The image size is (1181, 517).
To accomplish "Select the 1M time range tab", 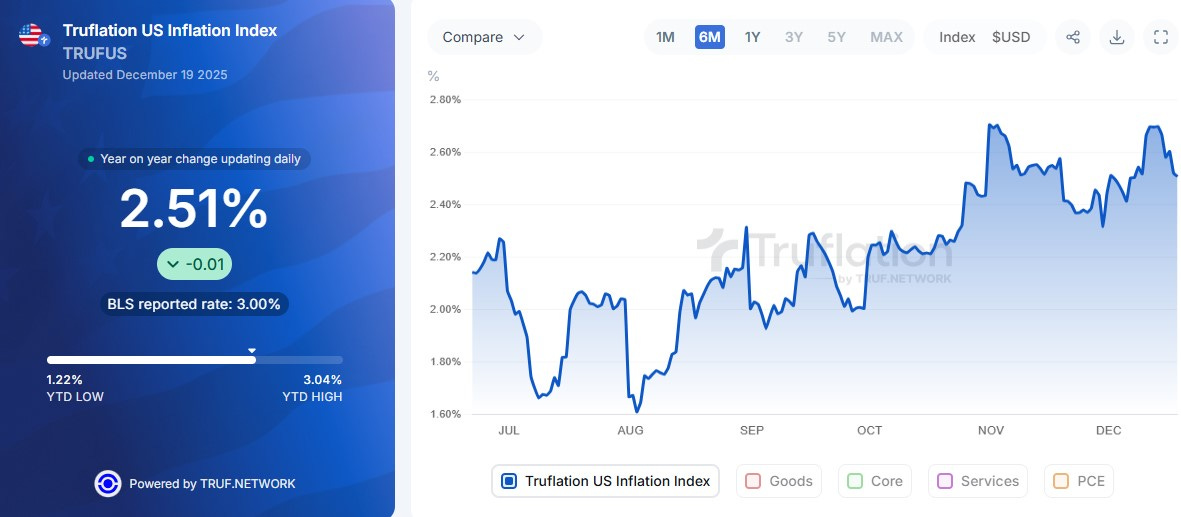I will point(665,37).
